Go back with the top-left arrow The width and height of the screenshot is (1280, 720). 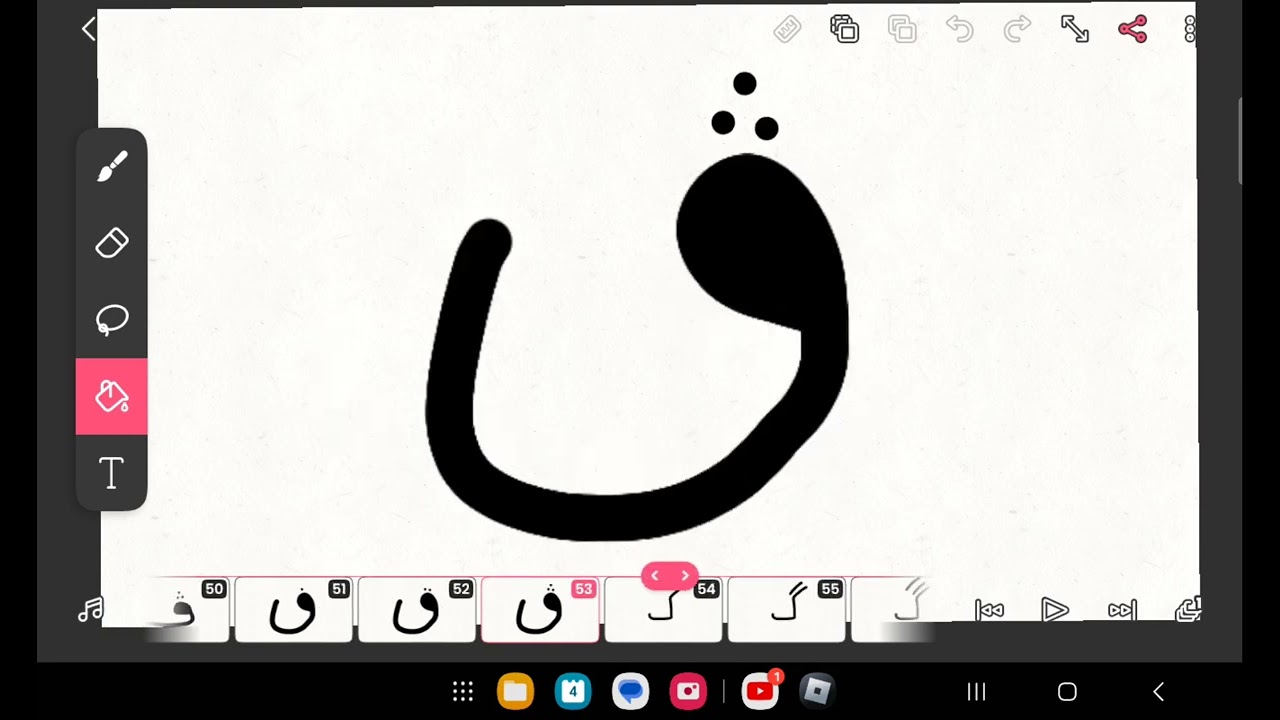tap(88, 29)
